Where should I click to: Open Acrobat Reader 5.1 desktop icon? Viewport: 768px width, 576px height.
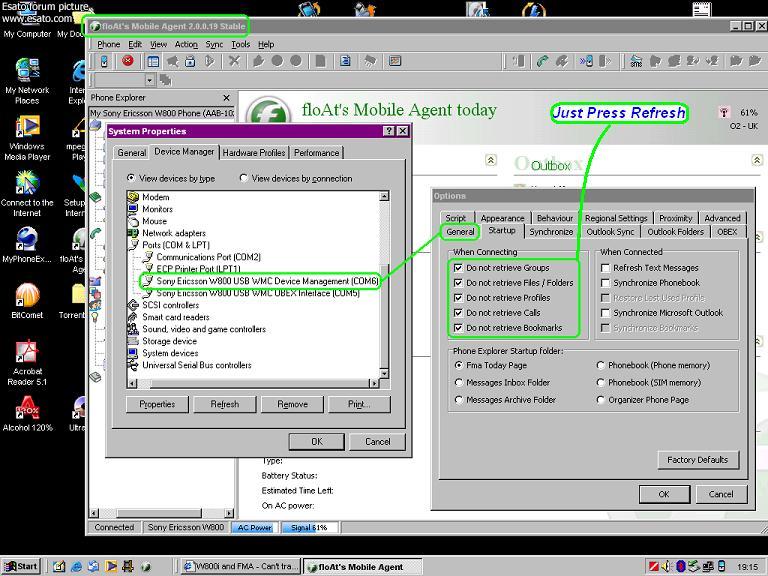[x=27, y=362]
